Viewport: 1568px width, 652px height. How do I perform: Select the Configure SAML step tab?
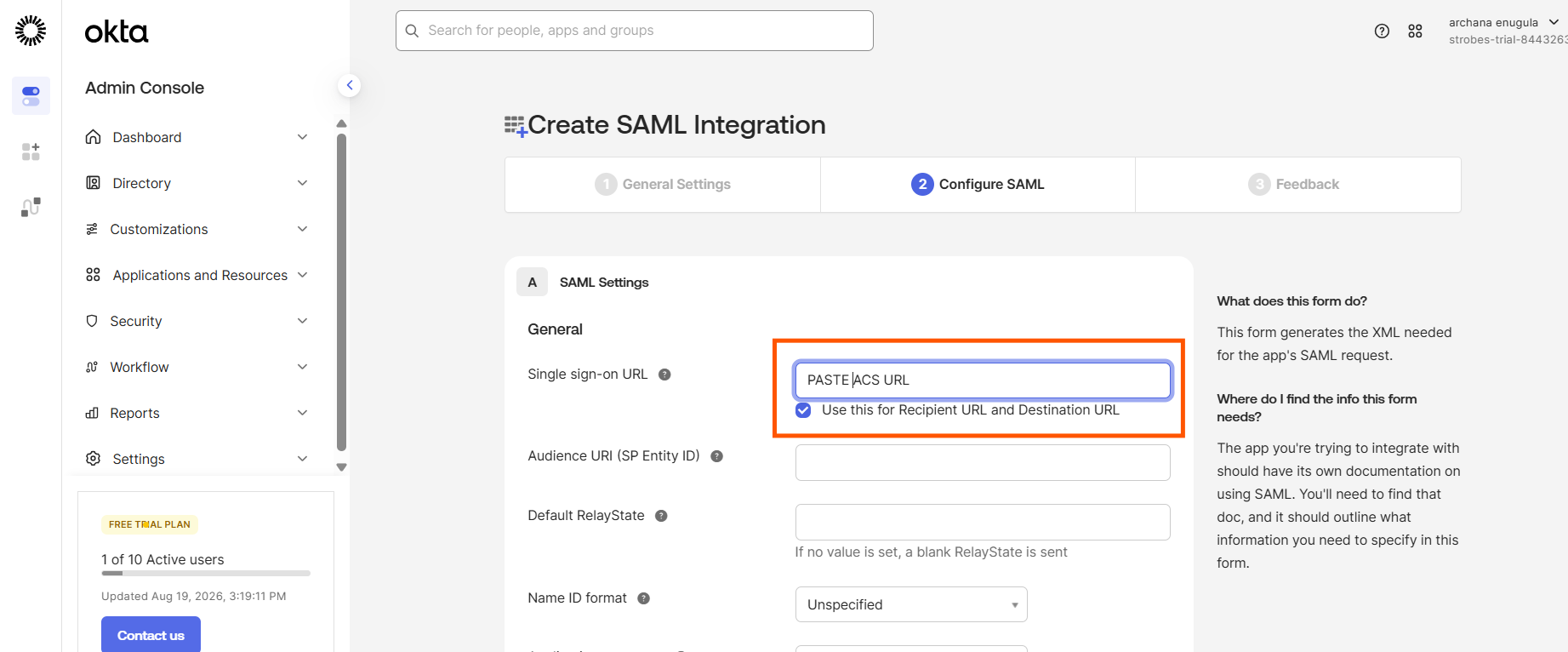(978, 184)
